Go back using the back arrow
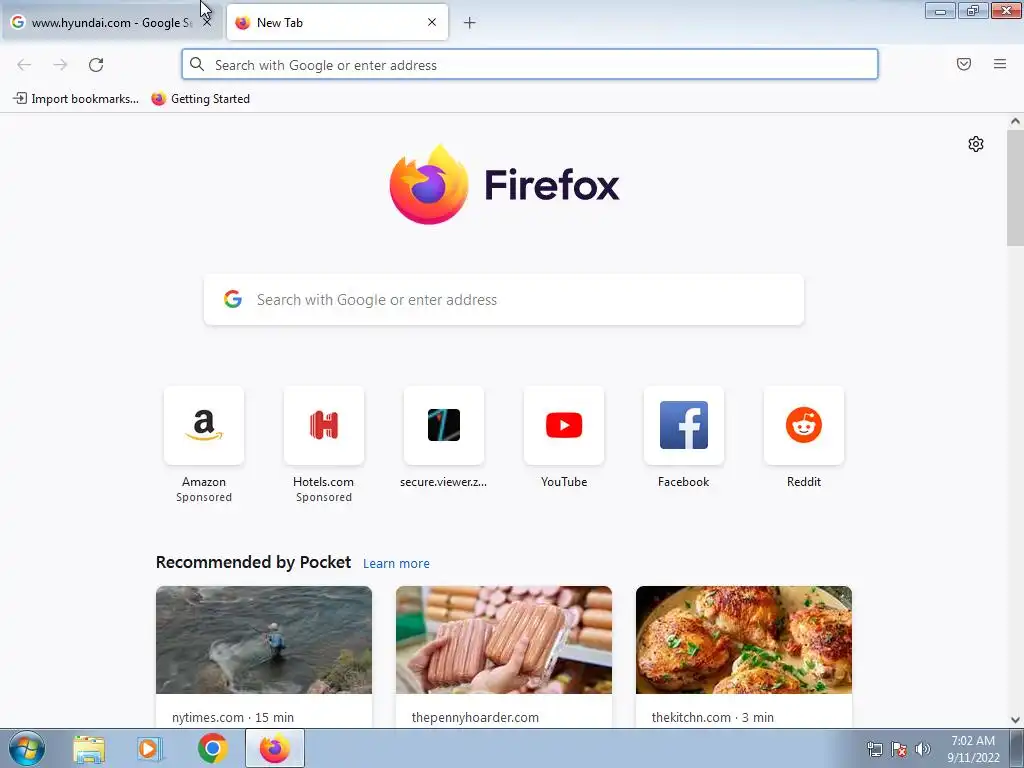Image resolution: width=1024 pixels, height=768 pixels. tap(24, 65)
